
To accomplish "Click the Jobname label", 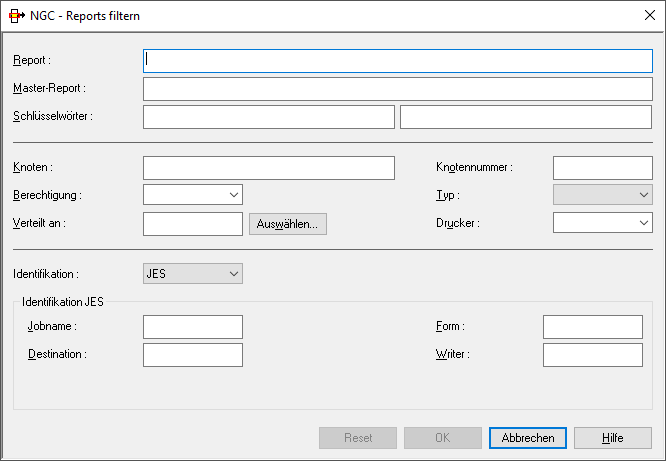I will (x=52, y=326).
